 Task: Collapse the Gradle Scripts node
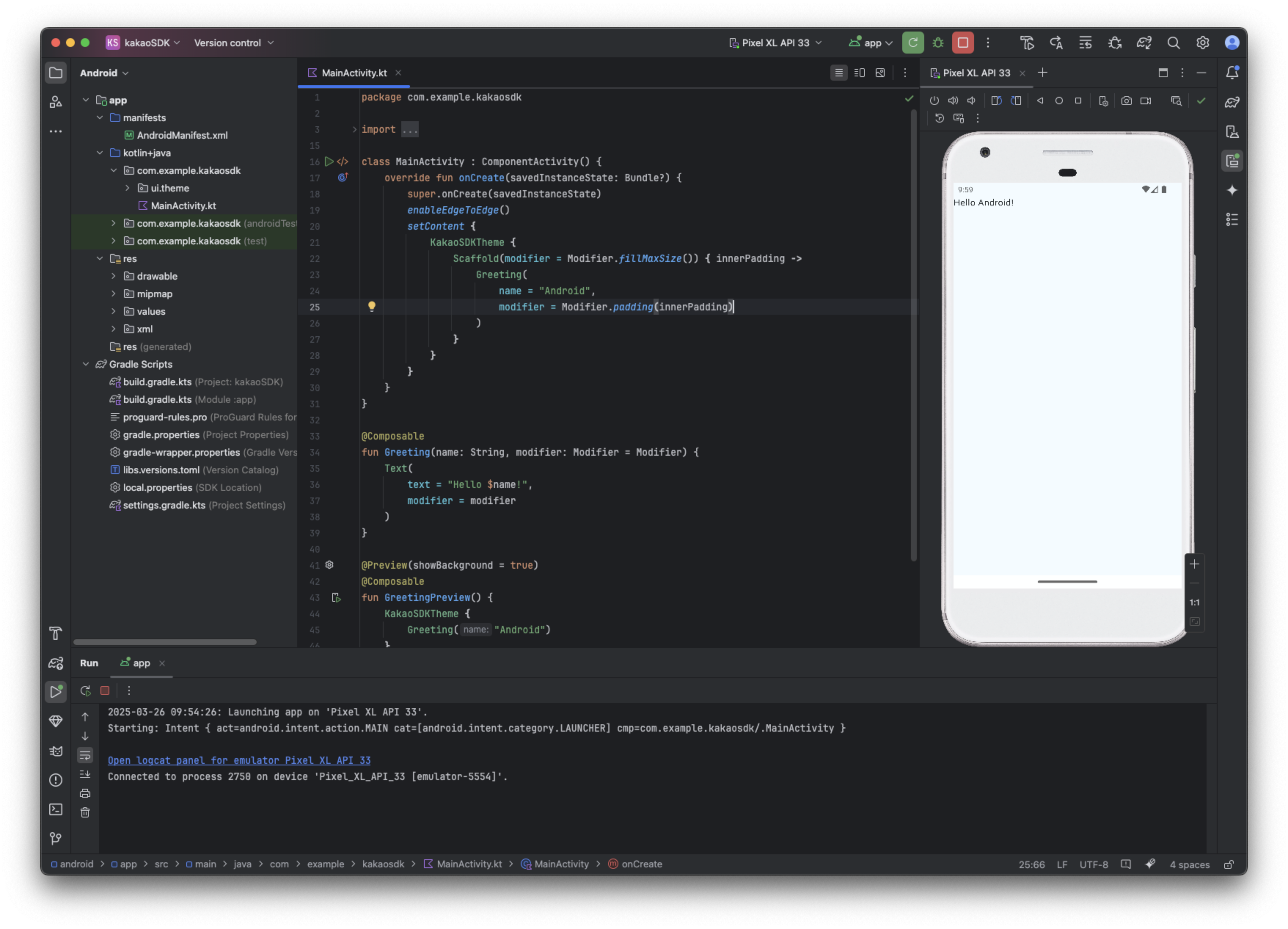(86, 364)
